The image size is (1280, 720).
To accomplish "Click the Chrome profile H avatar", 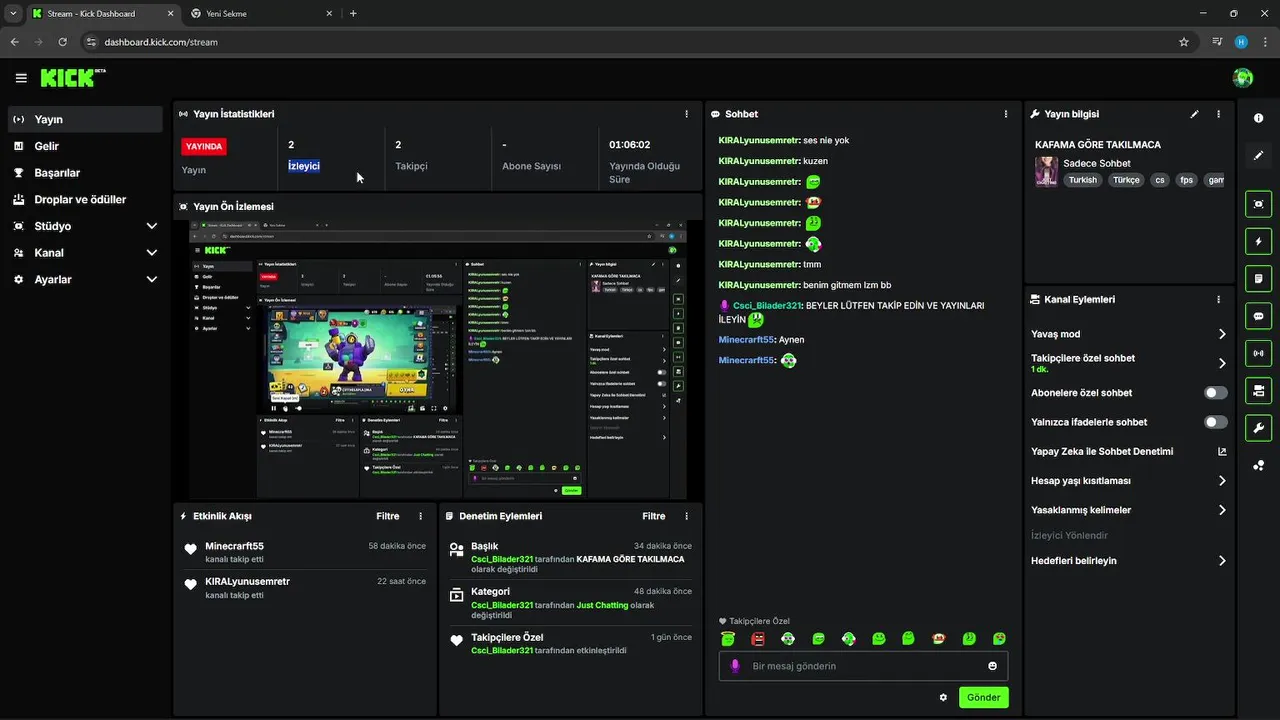I will [x=1241, y=42].
